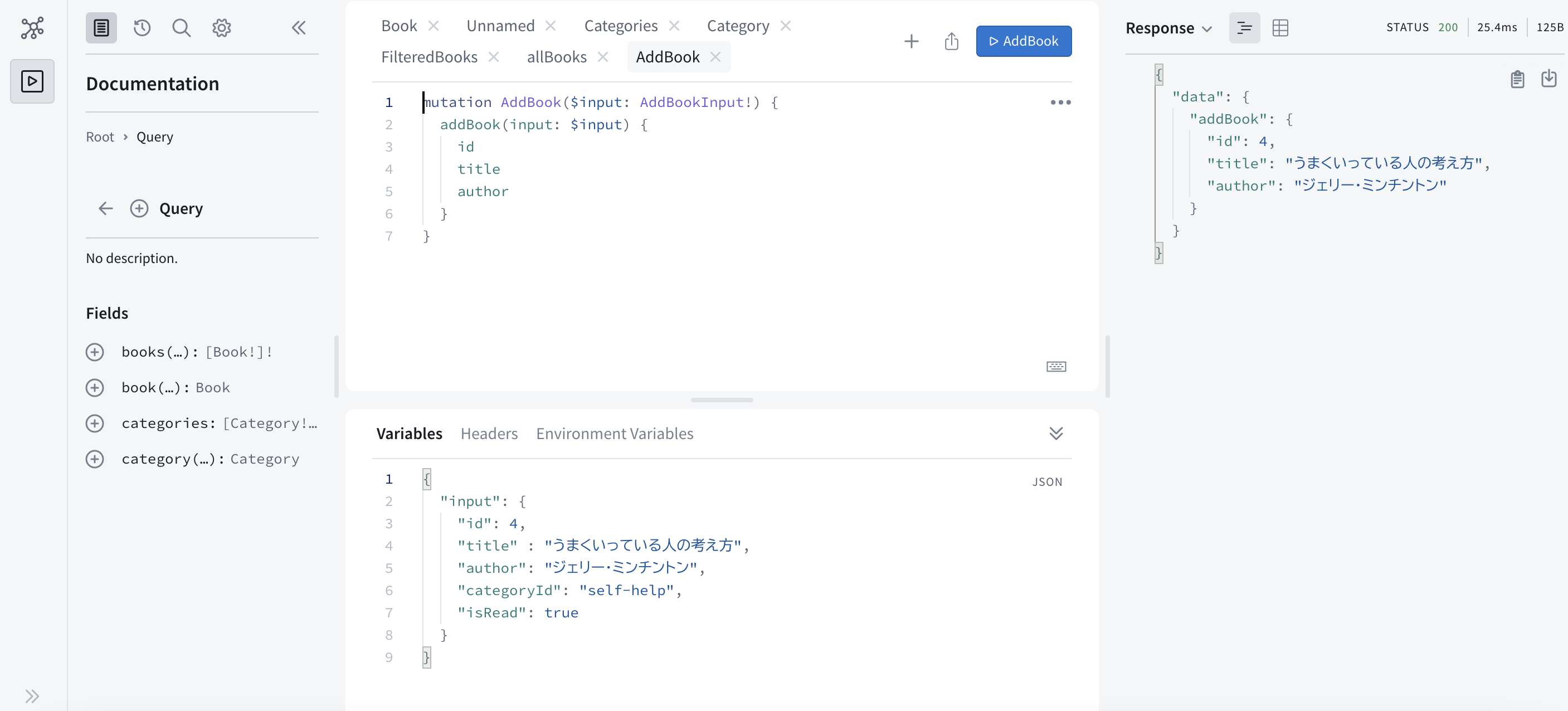1568x711 pixels.
Task: Show keyboard shortcuts icon
Action: pos(1056,367)
